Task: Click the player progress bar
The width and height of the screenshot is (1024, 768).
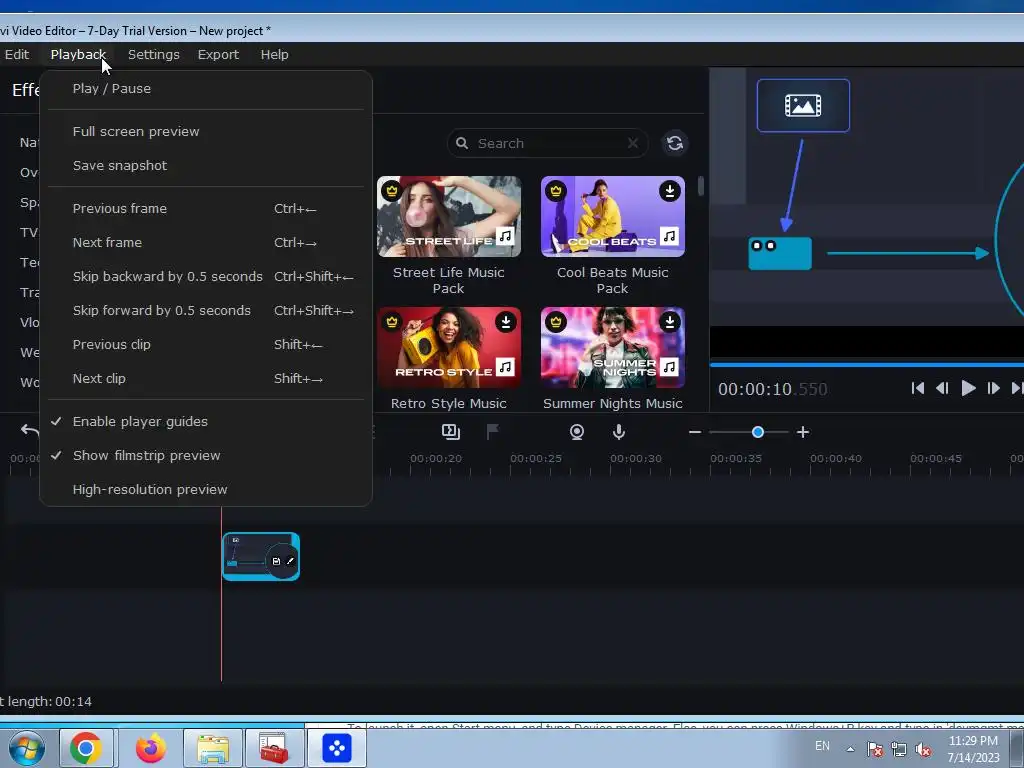Action: (867, 364)
